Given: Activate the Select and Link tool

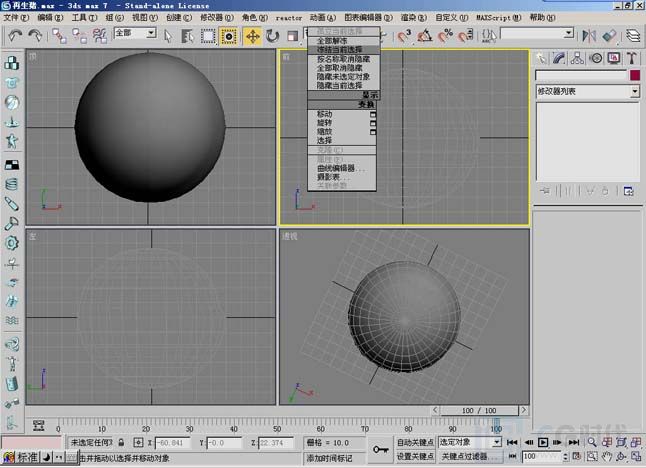Looking at the screenshot, I should (x=59, y=36).
